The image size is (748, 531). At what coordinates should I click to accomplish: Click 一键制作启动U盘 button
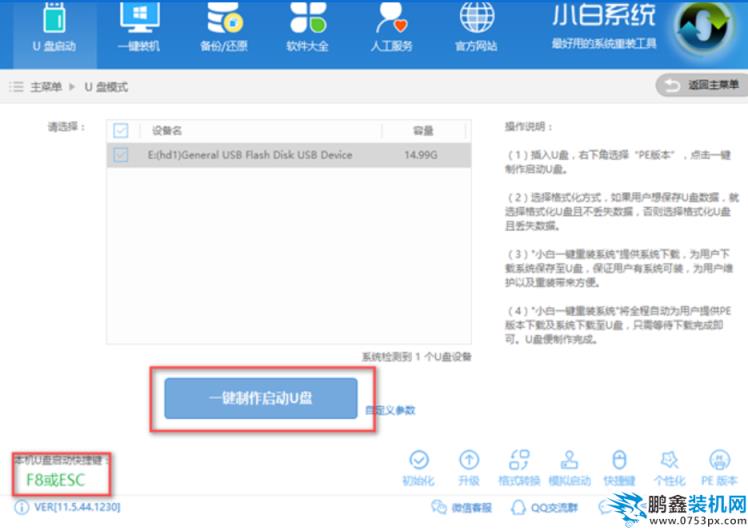(260, 398)
